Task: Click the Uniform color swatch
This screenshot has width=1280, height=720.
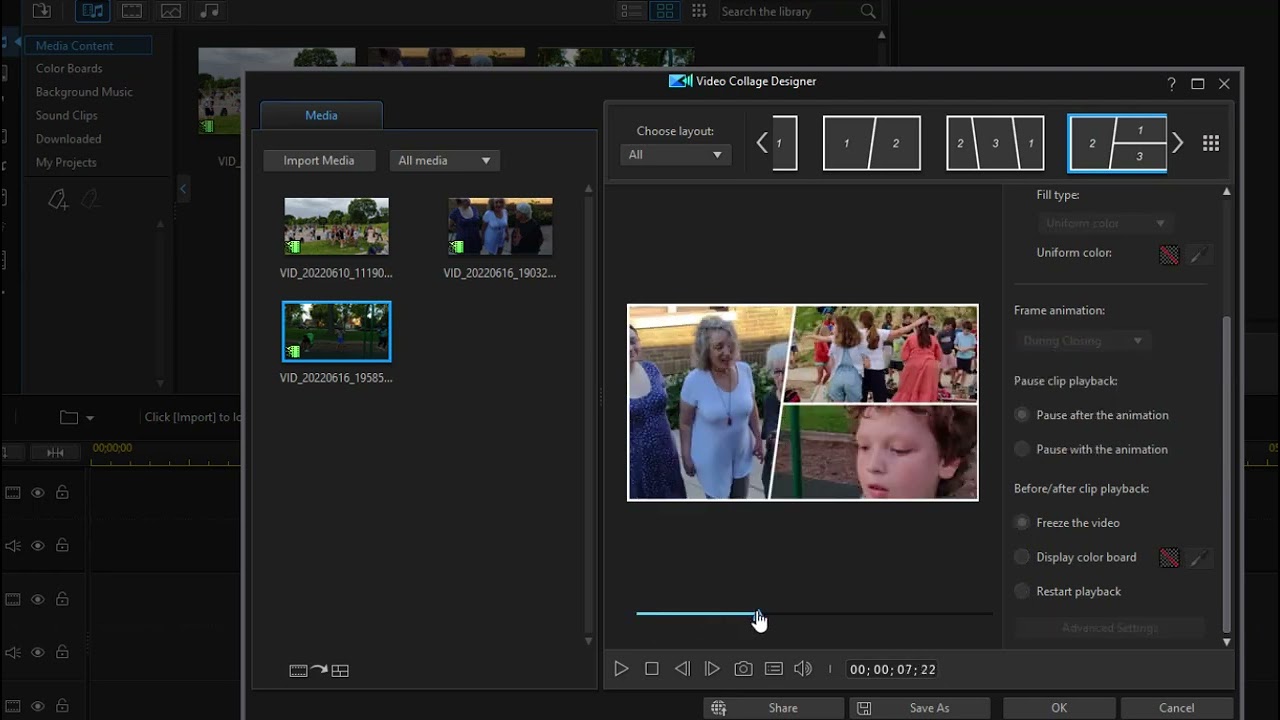Action: [x=1169, y=255]
